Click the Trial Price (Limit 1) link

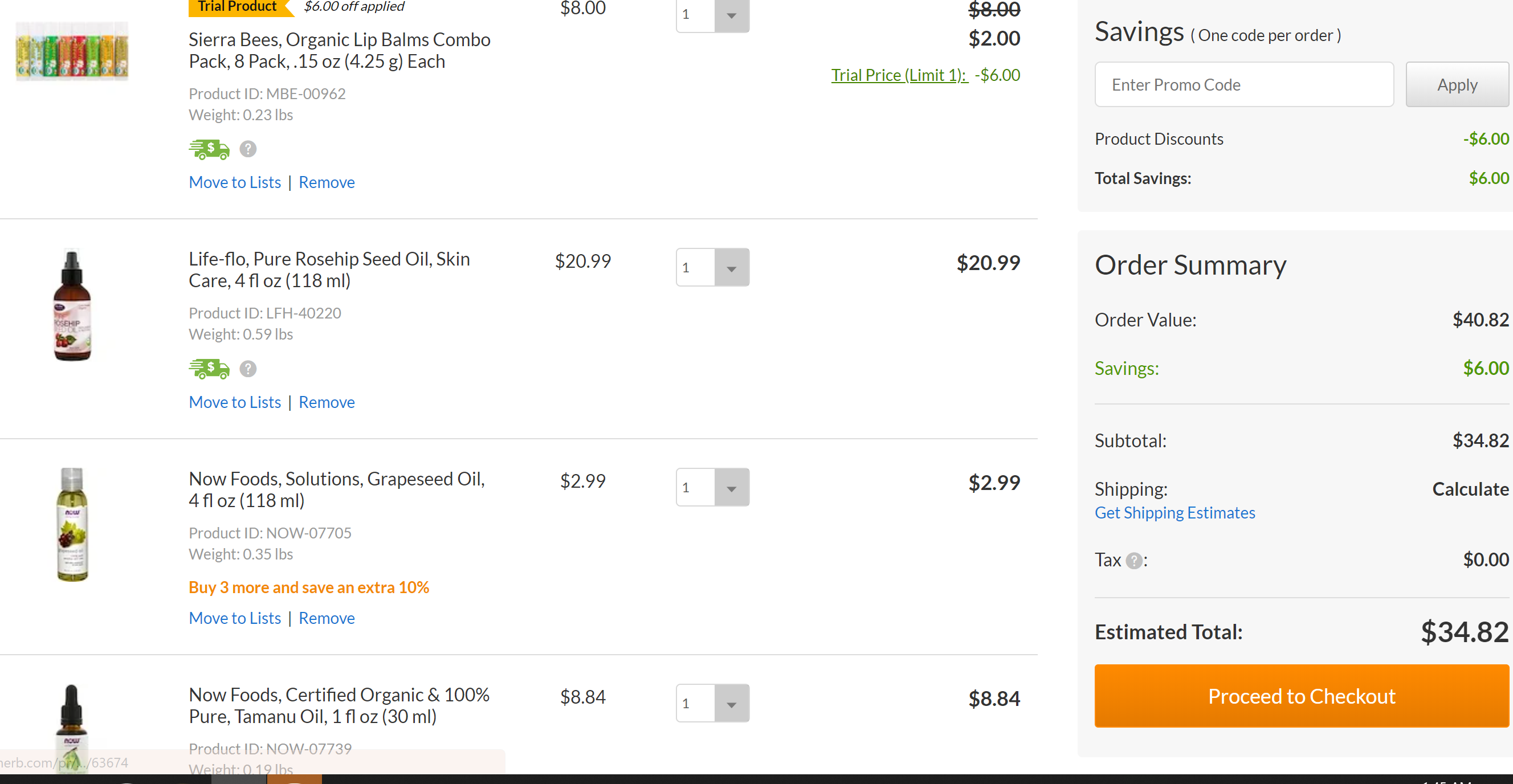(x=899, y=75)
